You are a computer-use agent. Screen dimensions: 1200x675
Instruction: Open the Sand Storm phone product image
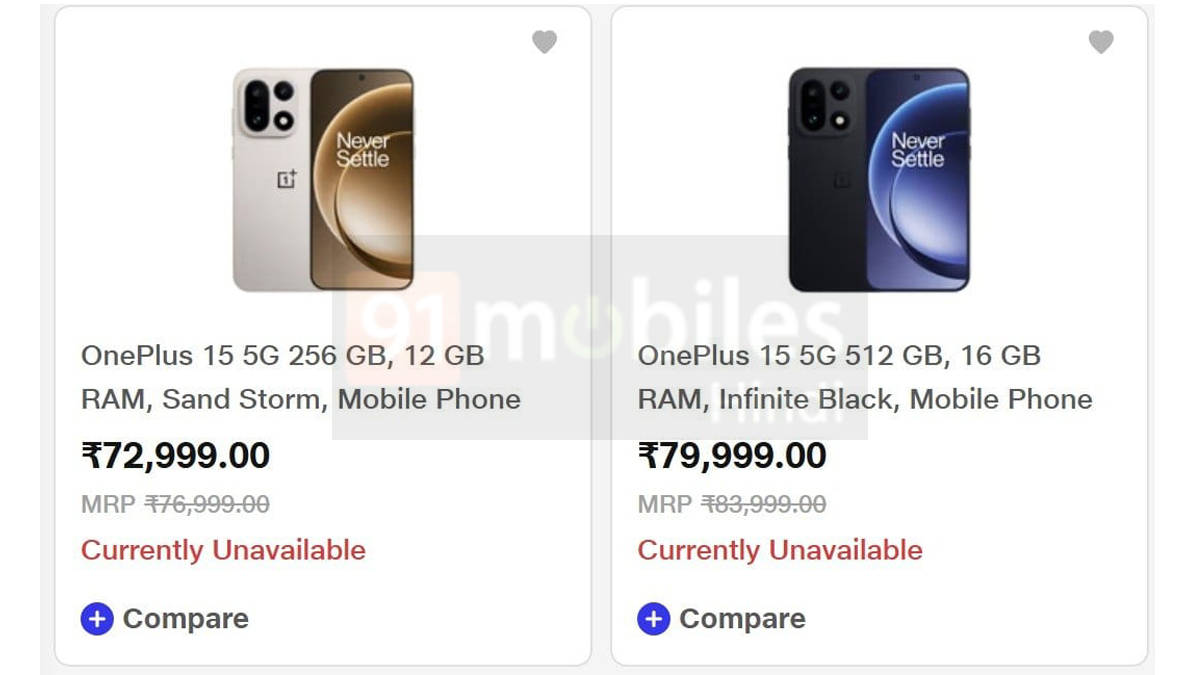coord(323,180)
